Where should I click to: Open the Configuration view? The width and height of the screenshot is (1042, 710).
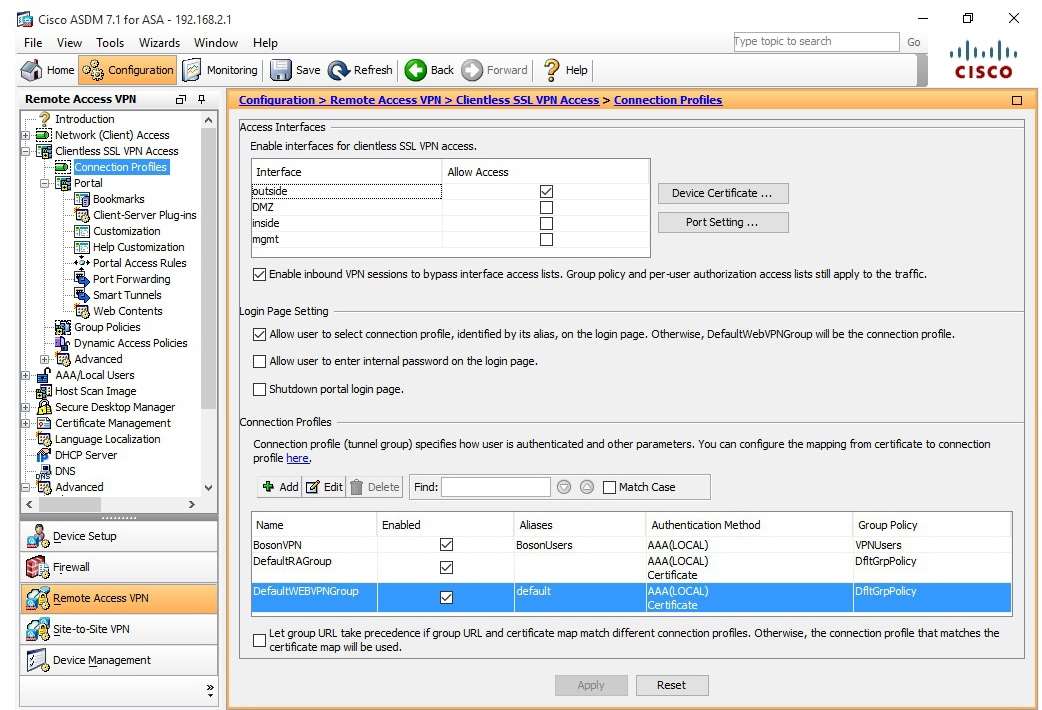(128, 70)
